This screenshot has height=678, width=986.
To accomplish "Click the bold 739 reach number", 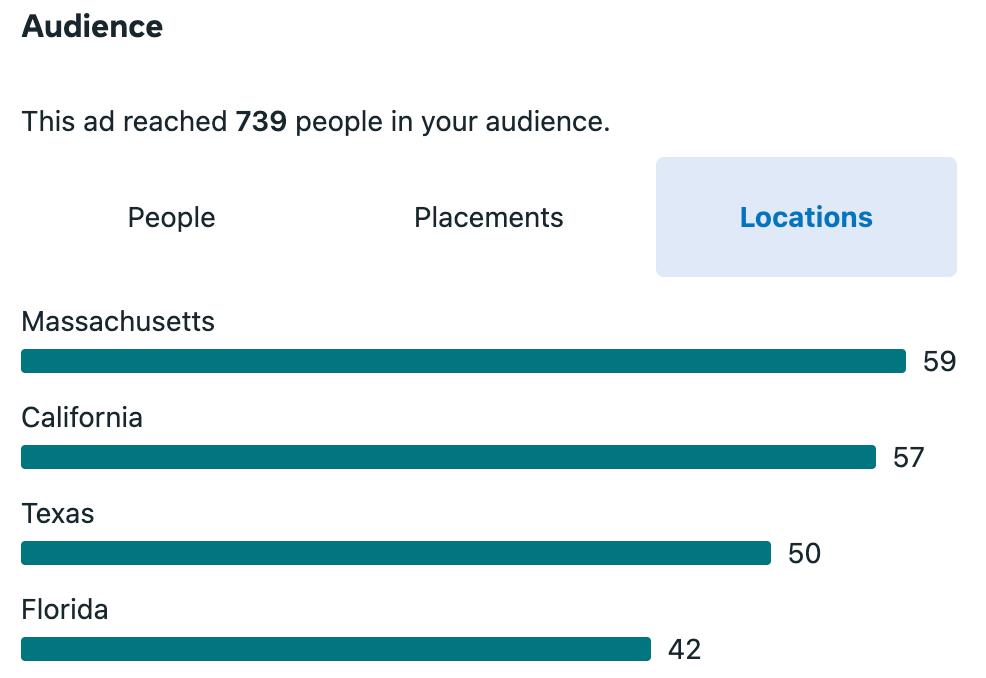I will [261, 121].
